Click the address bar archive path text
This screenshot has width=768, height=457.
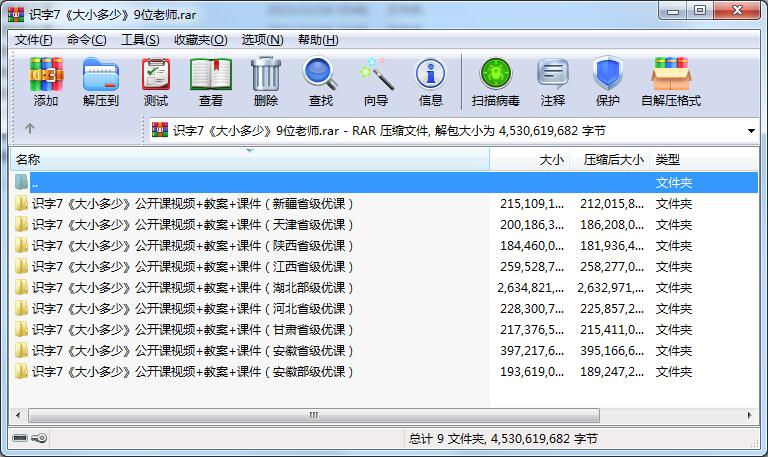(389, 131)
